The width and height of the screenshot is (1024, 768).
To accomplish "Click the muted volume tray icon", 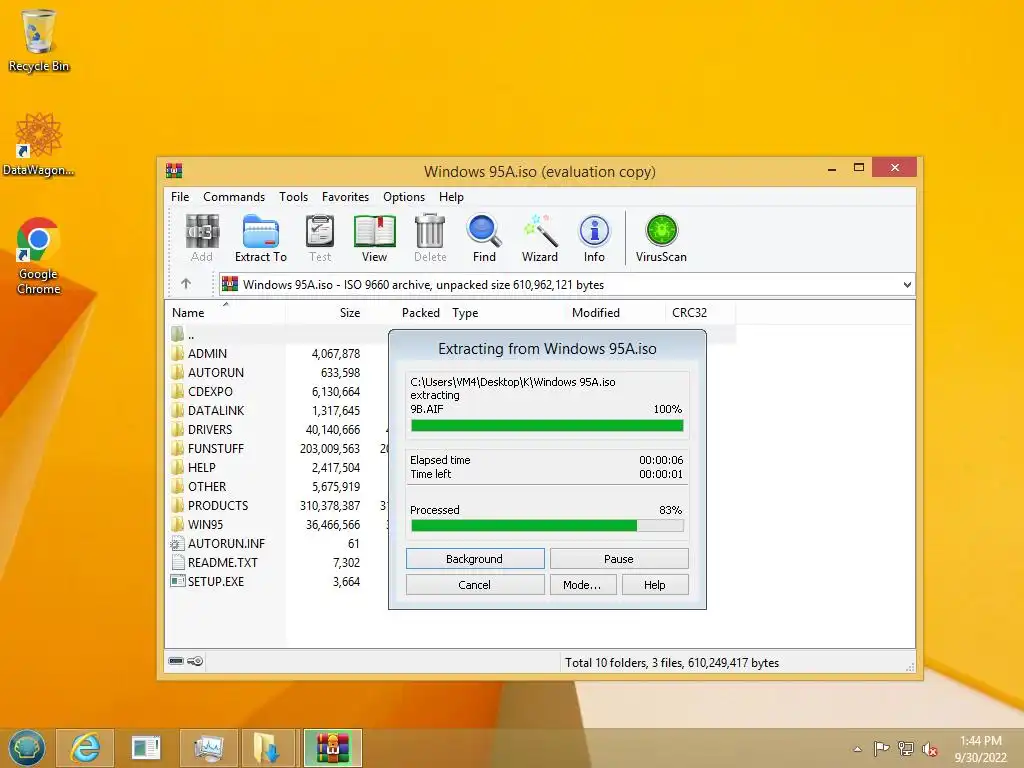I will 929,748.
